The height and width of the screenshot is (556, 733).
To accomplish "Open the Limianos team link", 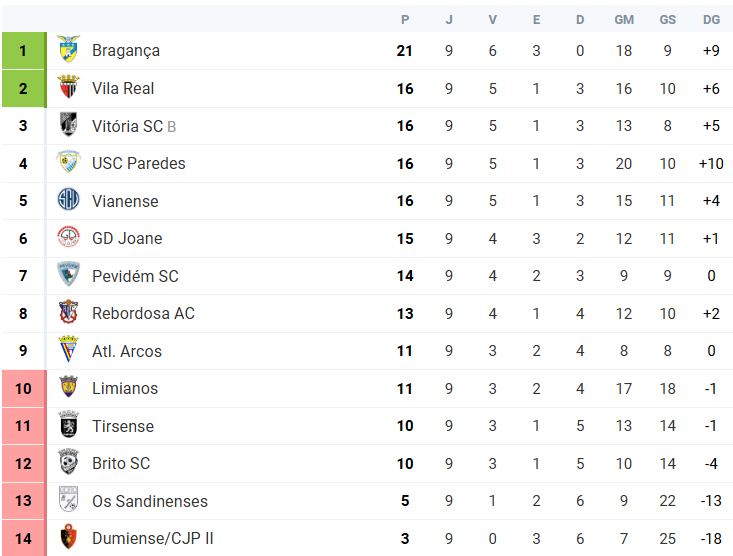I will (125, 389).
